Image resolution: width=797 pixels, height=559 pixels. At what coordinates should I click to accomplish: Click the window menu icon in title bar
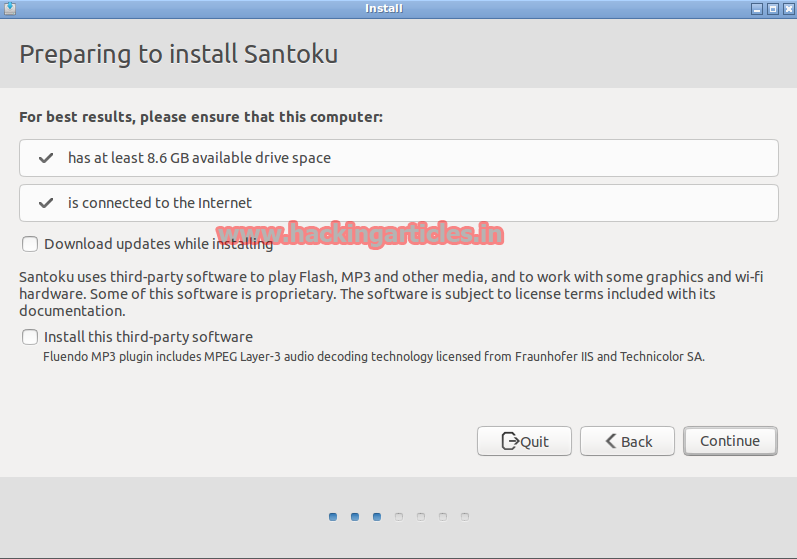pyautogui.click(x=9, y=8)
